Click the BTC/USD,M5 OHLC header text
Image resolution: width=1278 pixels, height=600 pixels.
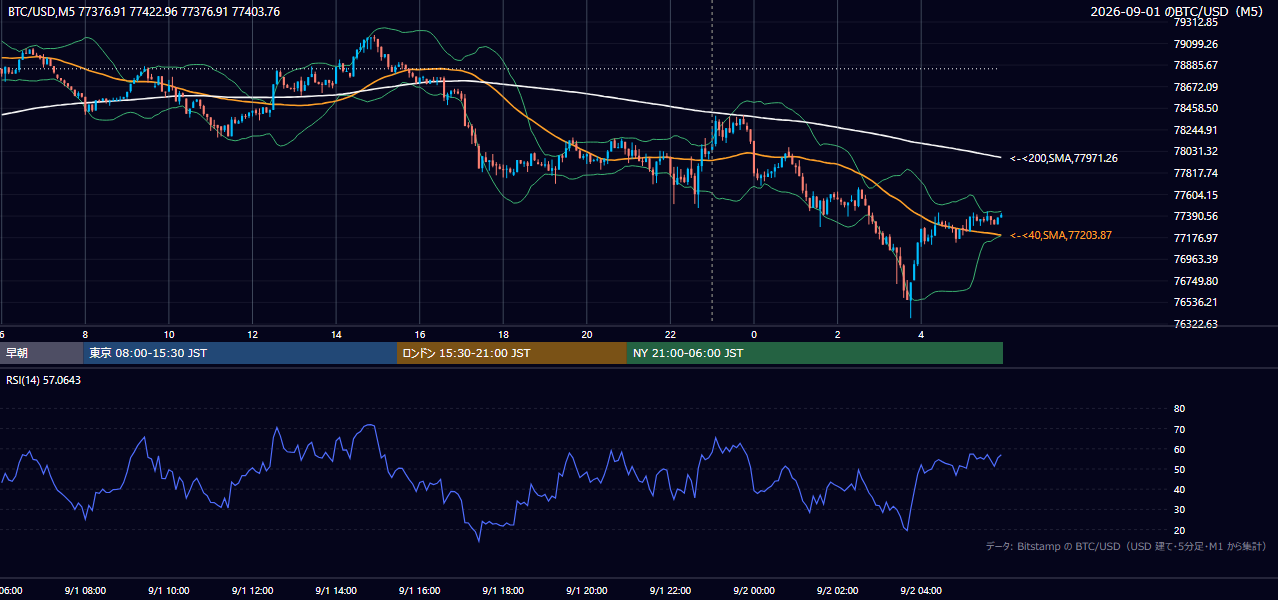(144, 11)
